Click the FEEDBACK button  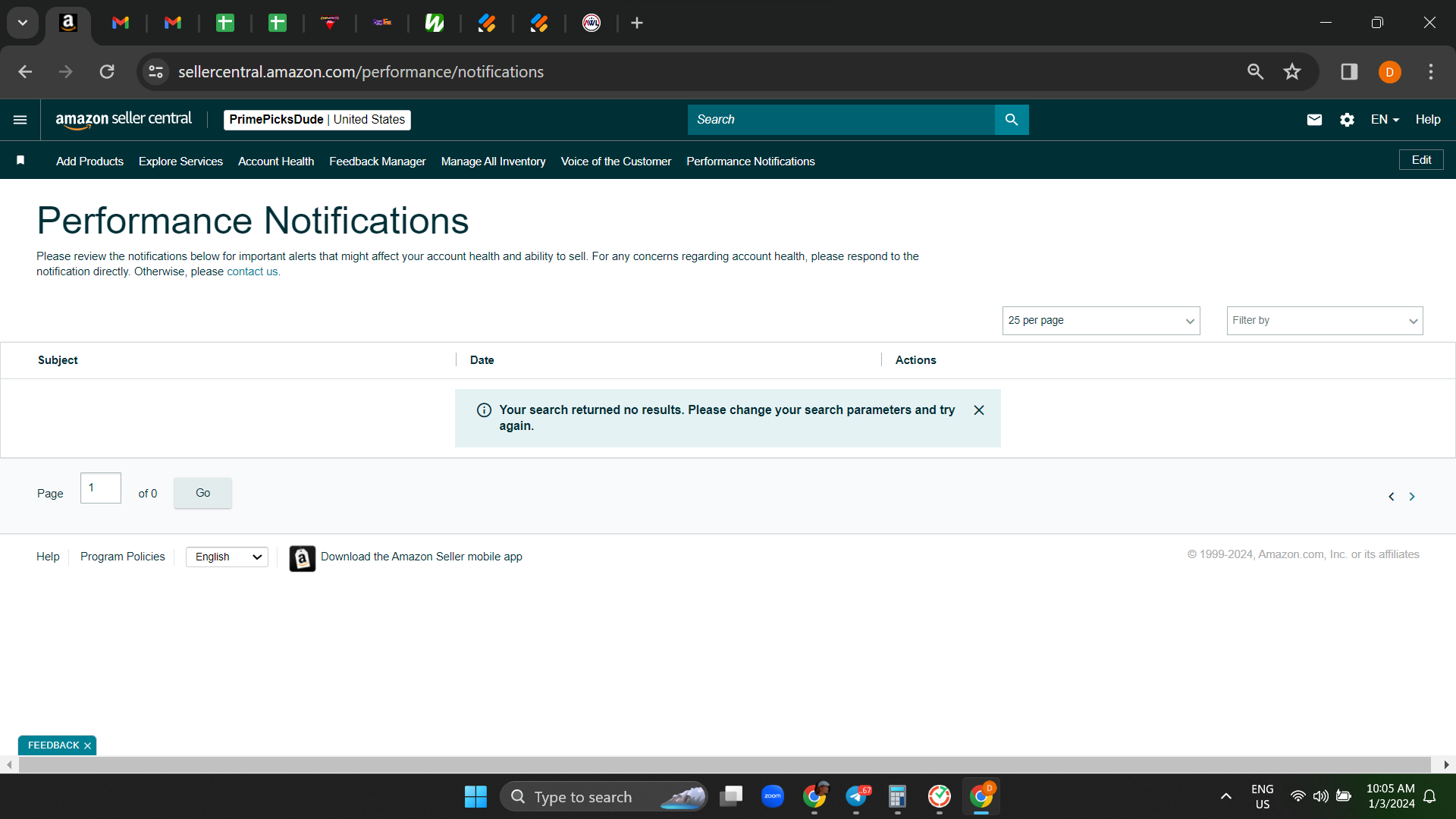click(x=53, y=746)
